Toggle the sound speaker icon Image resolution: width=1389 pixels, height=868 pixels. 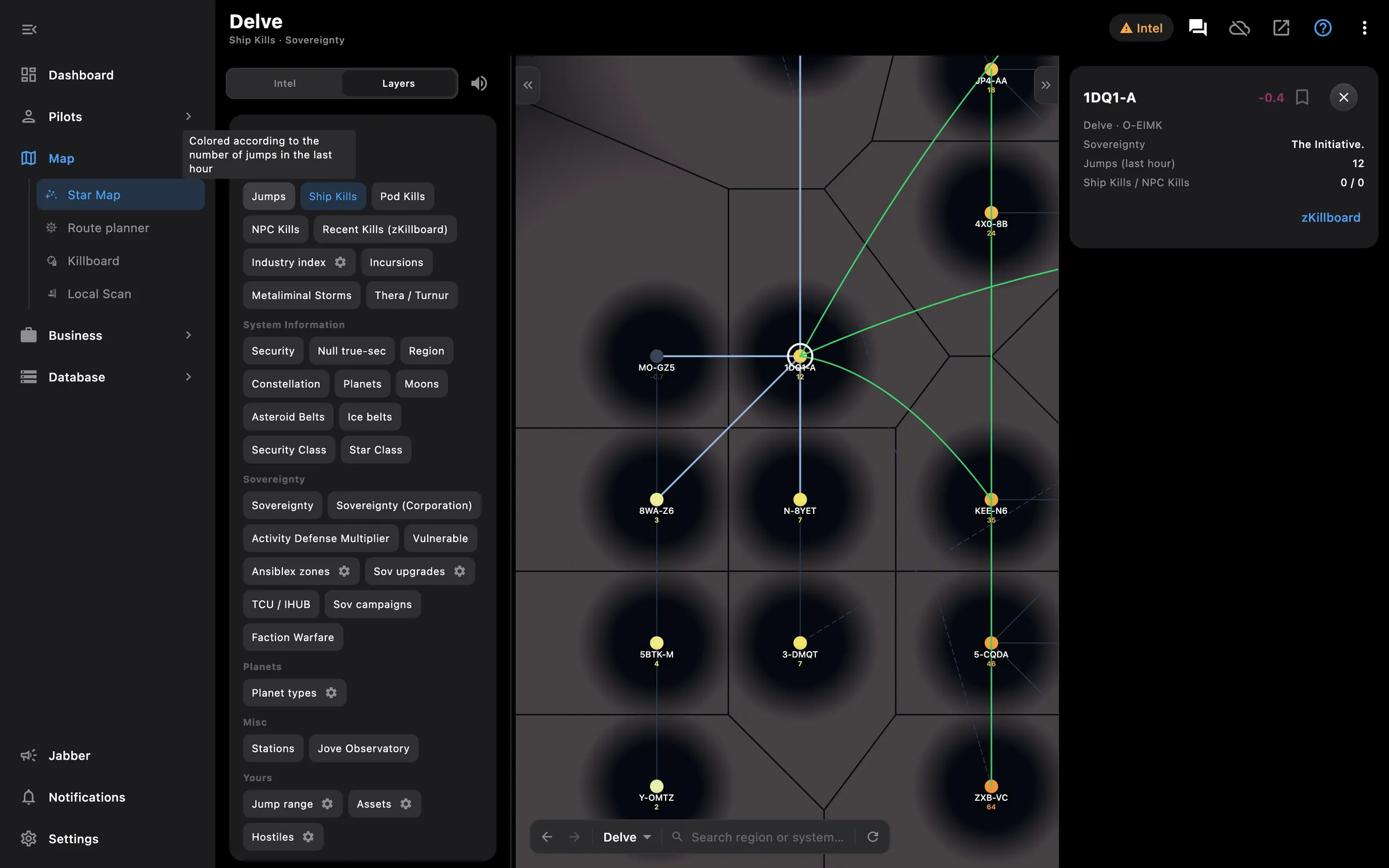479,83
